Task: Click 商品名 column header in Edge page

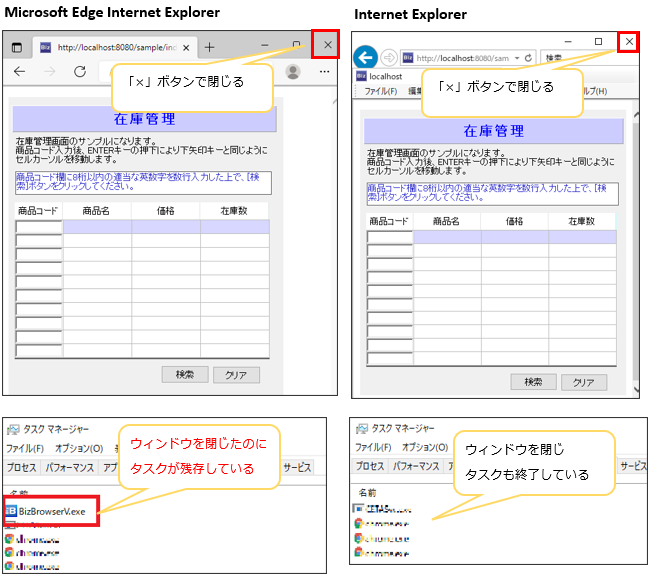Action: pyautogui.click(x=96, y=211)
